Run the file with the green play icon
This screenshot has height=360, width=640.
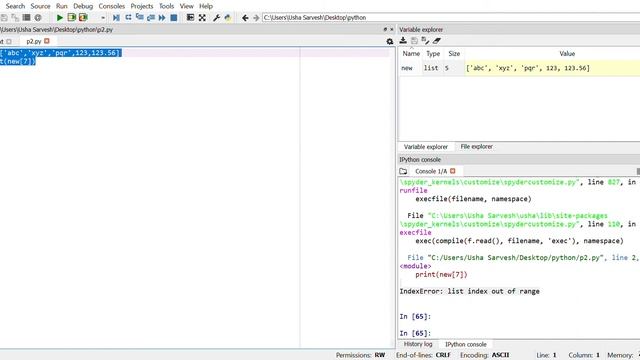tap(60, 18)
